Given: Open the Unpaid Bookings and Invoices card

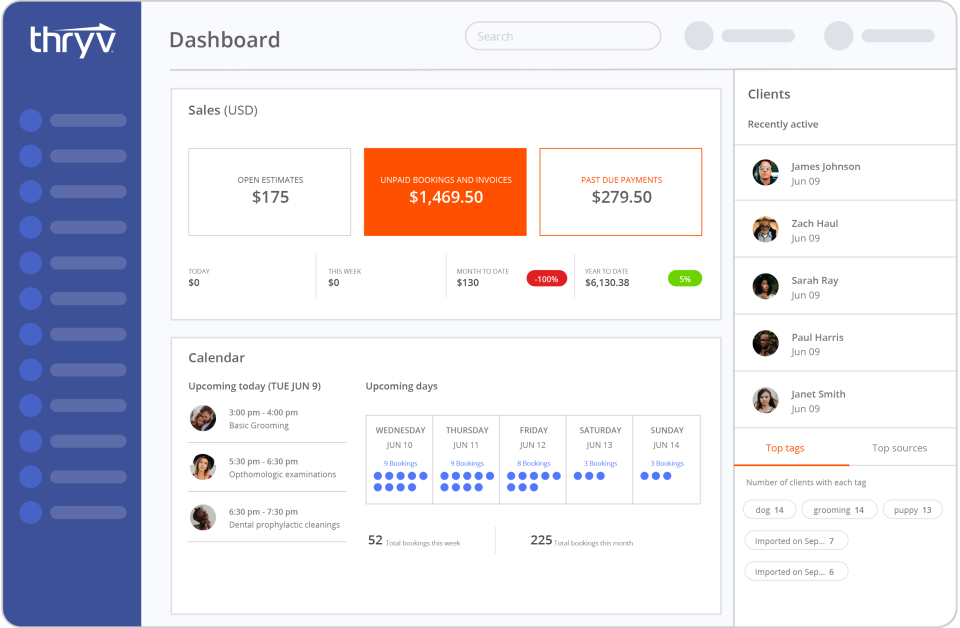Looking at the screenshot, I should click(x=444, y=192).
